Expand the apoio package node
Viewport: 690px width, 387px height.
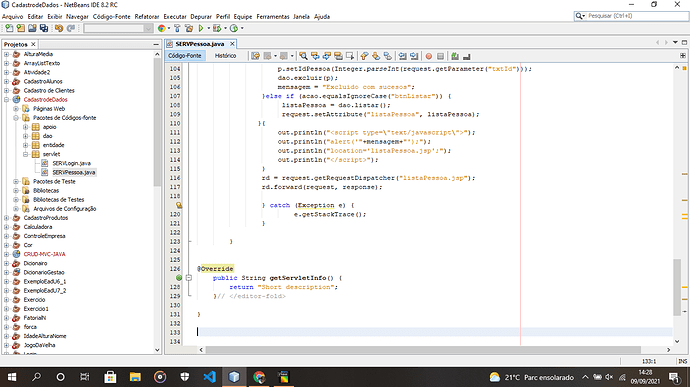coord(26,127)
